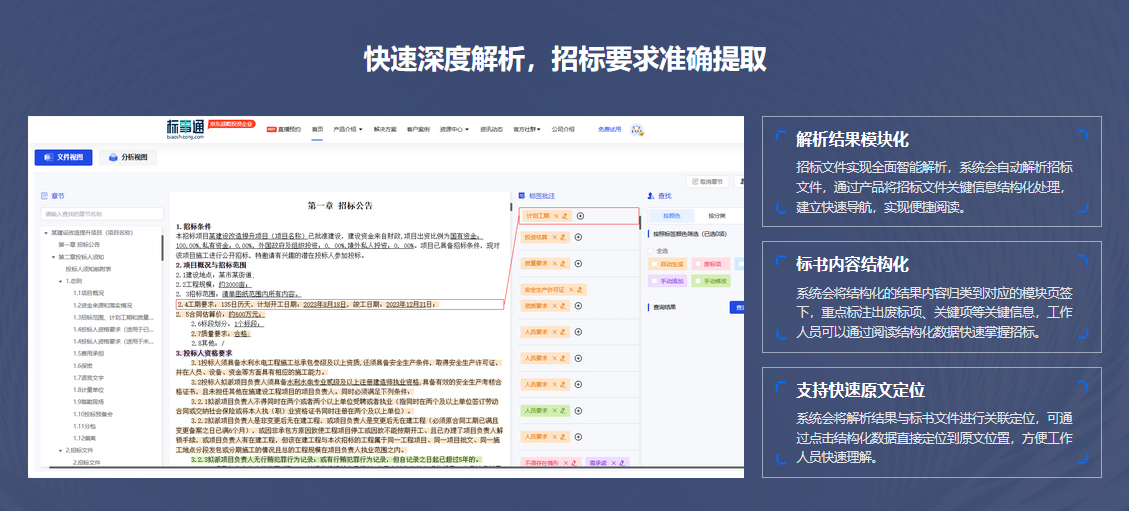Tick the 废标项 color filter checkbox

point(697,264)
